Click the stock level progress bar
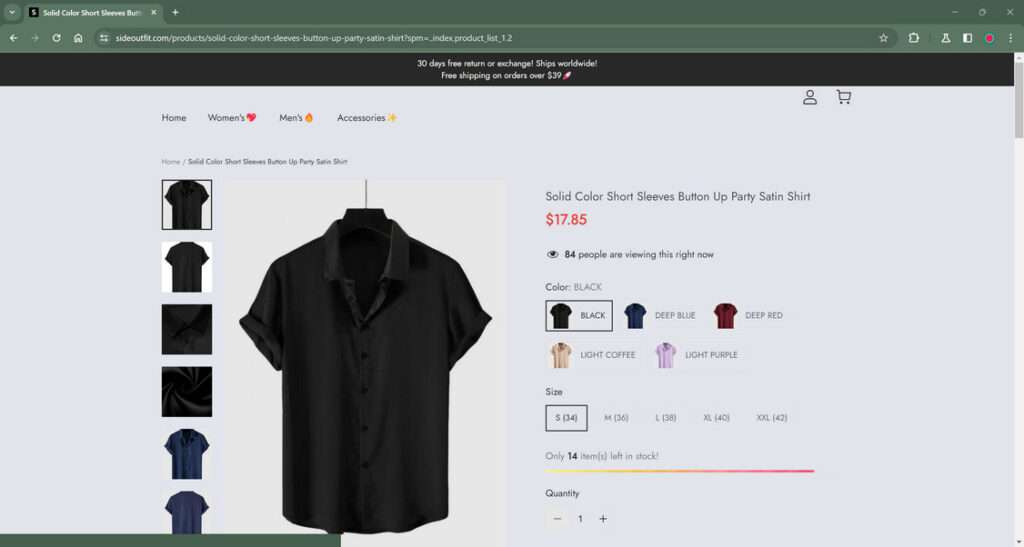 coord(679,471)
